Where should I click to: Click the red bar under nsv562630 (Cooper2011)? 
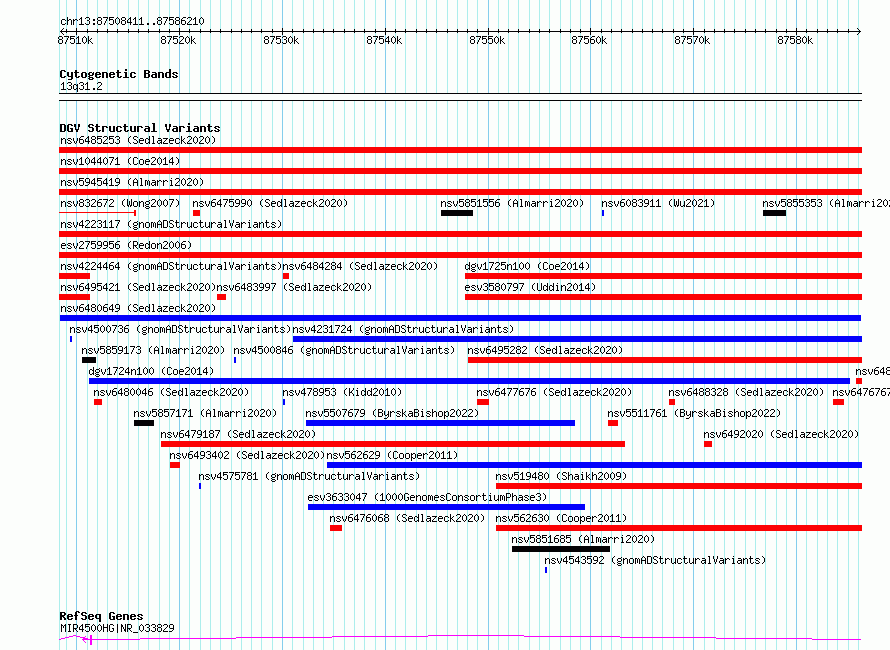[679, 528]
